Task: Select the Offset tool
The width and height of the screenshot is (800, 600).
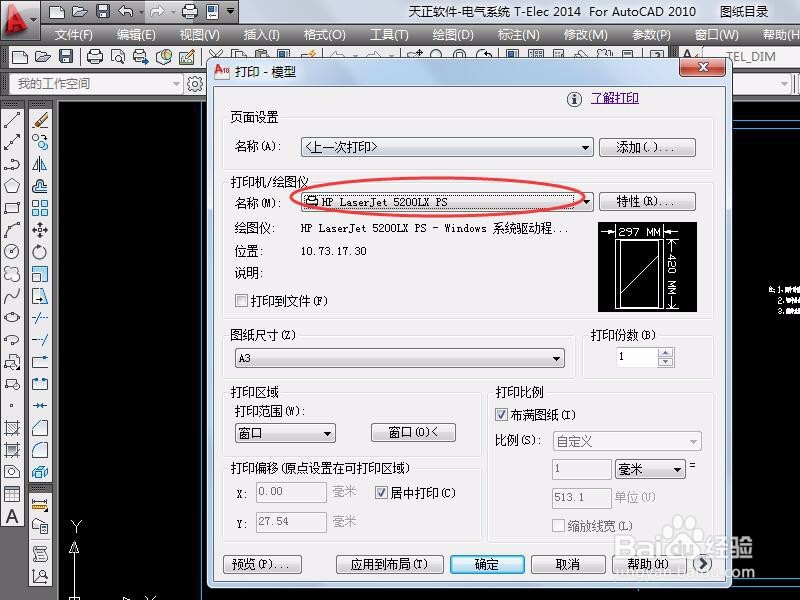Action: tap(40, 186)
